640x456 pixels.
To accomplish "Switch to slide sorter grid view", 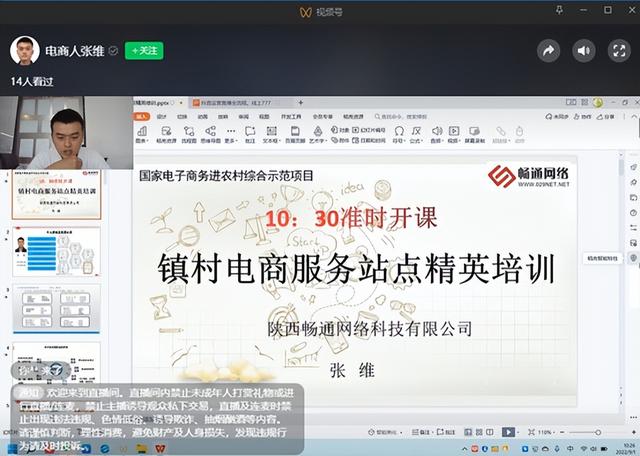I will pyautogui.click(x=479, y=432).
